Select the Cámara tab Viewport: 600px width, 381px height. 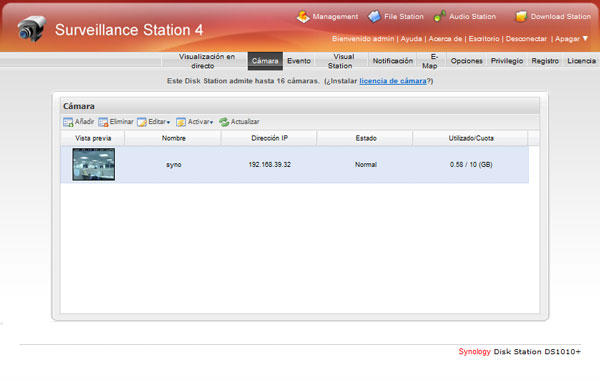[265, 61]
